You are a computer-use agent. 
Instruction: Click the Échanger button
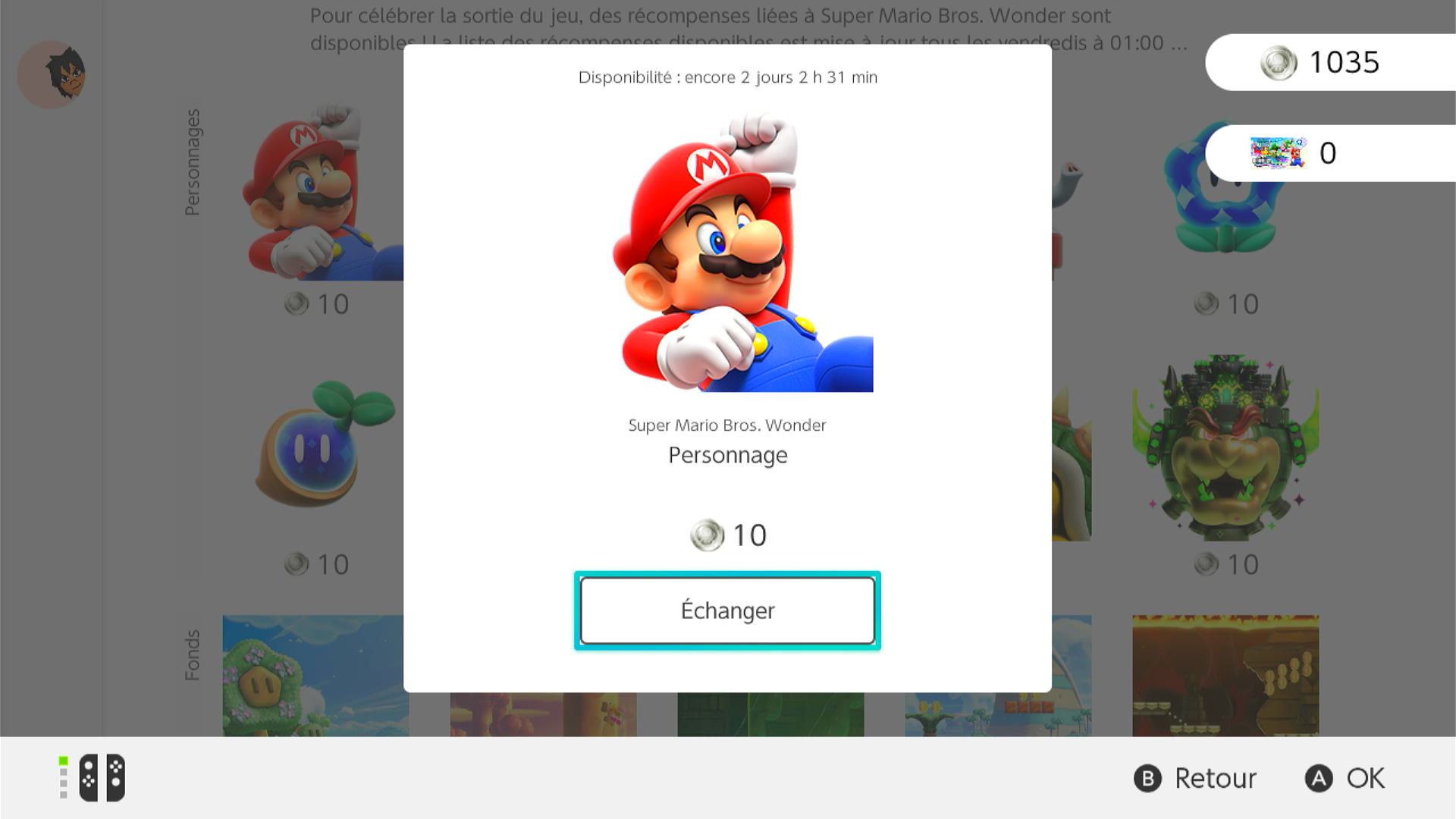pos(727,610)
